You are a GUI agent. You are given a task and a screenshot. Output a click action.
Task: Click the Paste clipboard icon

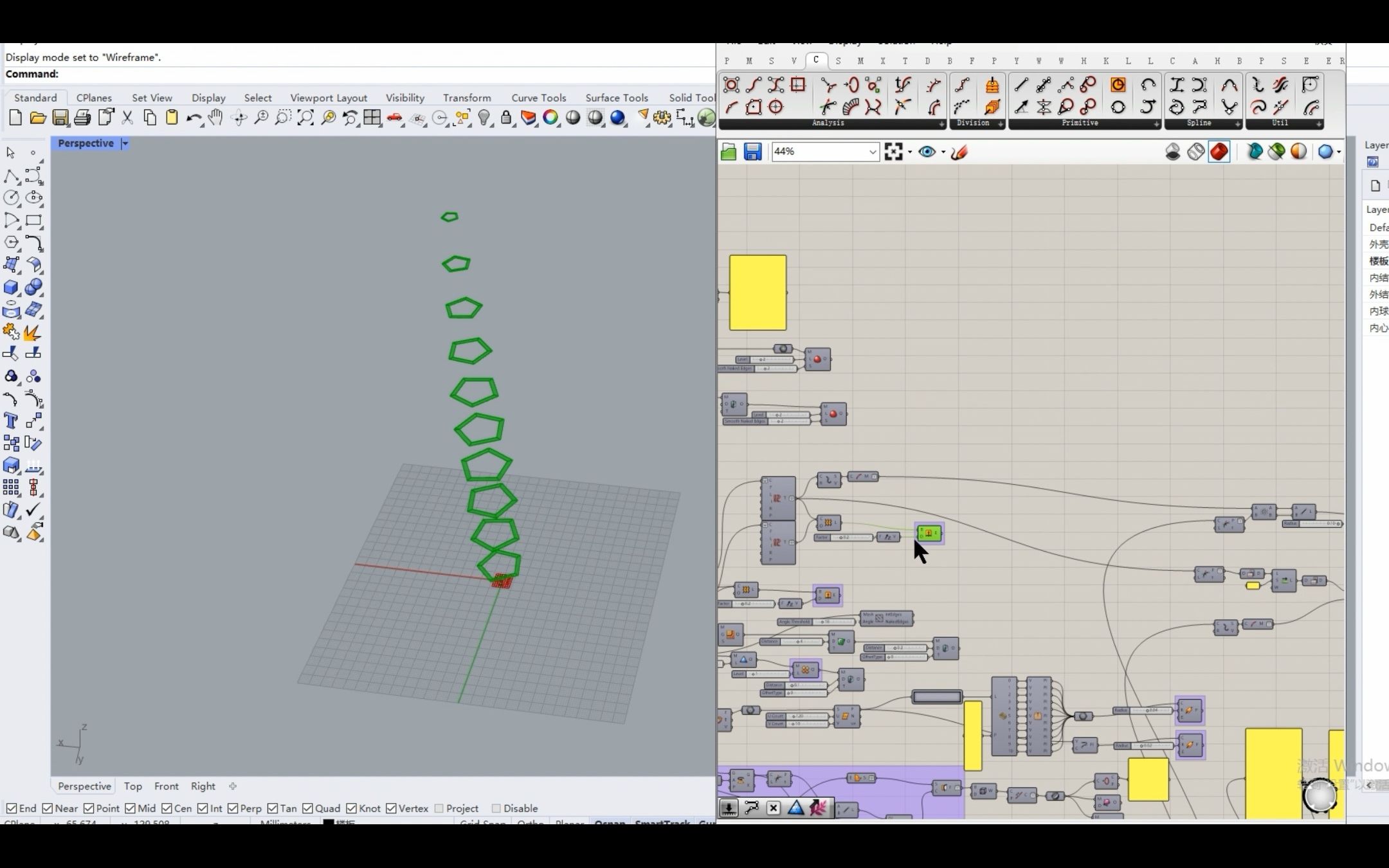tap(172, 118)
